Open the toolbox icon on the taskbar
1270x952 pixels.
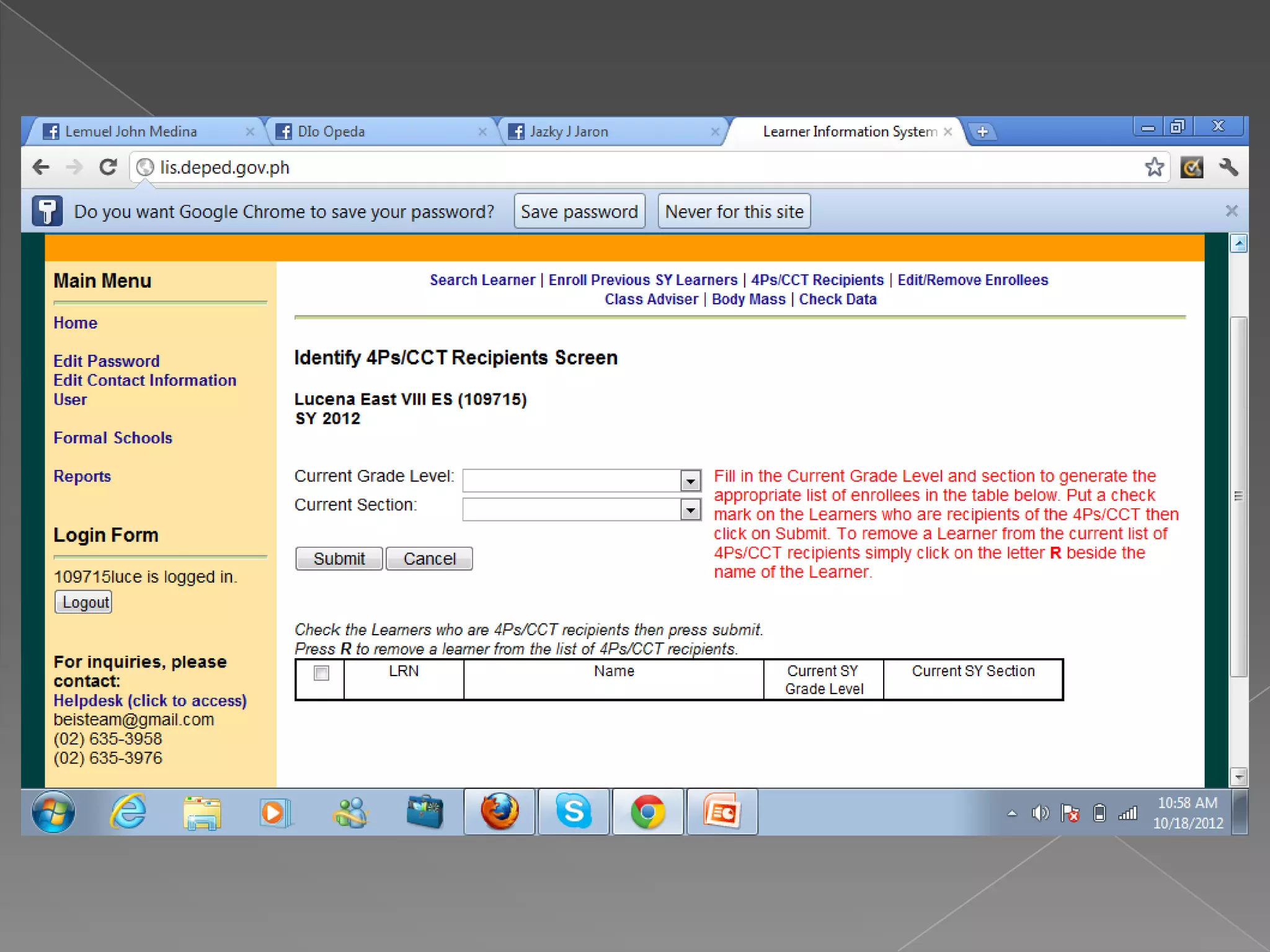tap(425, 812)
